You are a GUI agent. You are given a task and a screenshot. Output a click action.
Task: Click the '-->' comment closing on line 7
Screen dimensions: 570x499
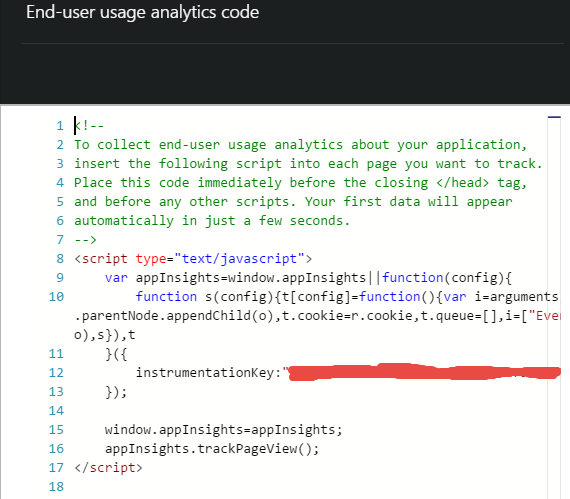pos(85,240)
